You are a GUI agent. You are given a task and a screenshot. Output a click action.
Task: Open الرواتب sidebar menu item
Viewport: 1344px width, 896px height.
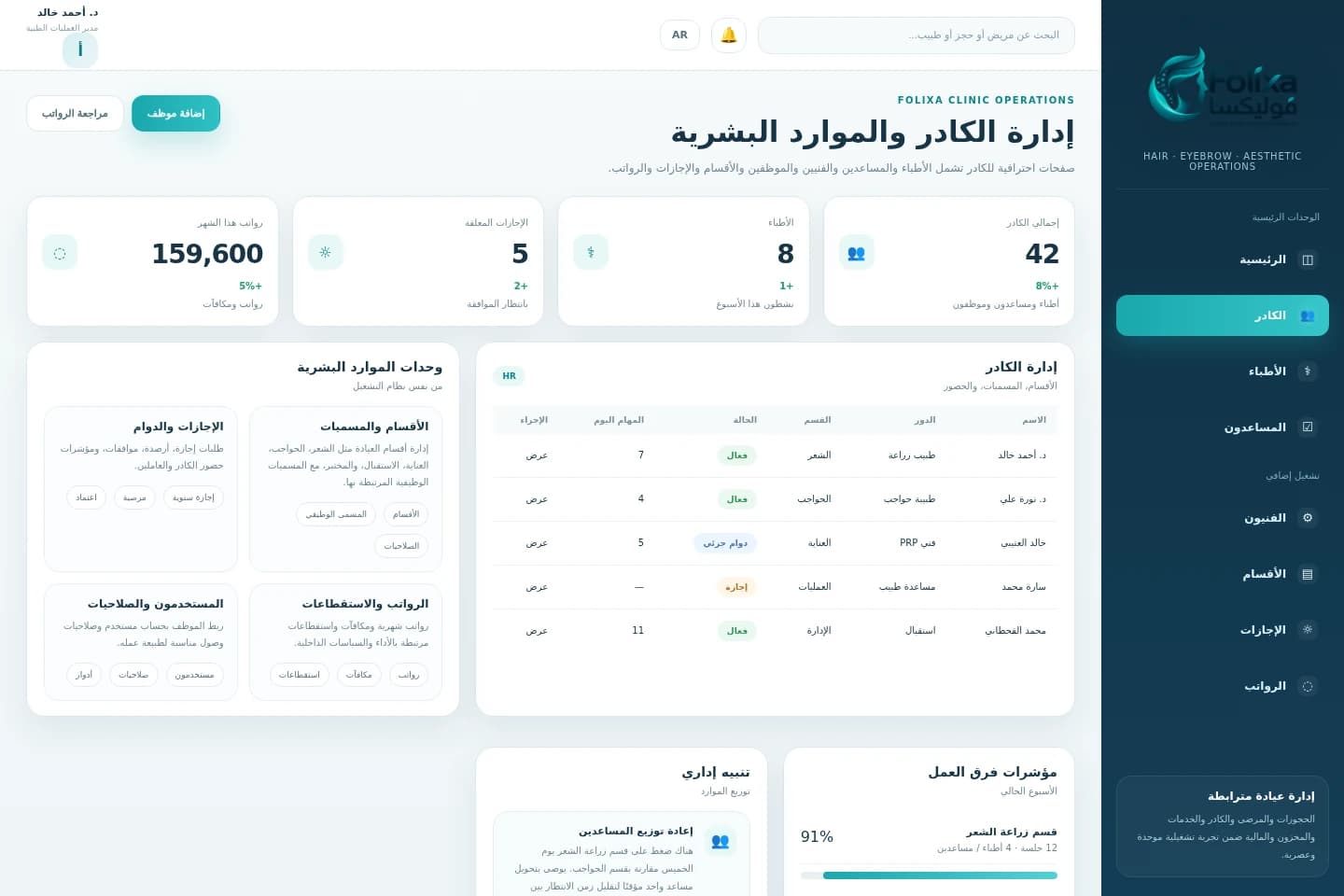point(1223,686)
